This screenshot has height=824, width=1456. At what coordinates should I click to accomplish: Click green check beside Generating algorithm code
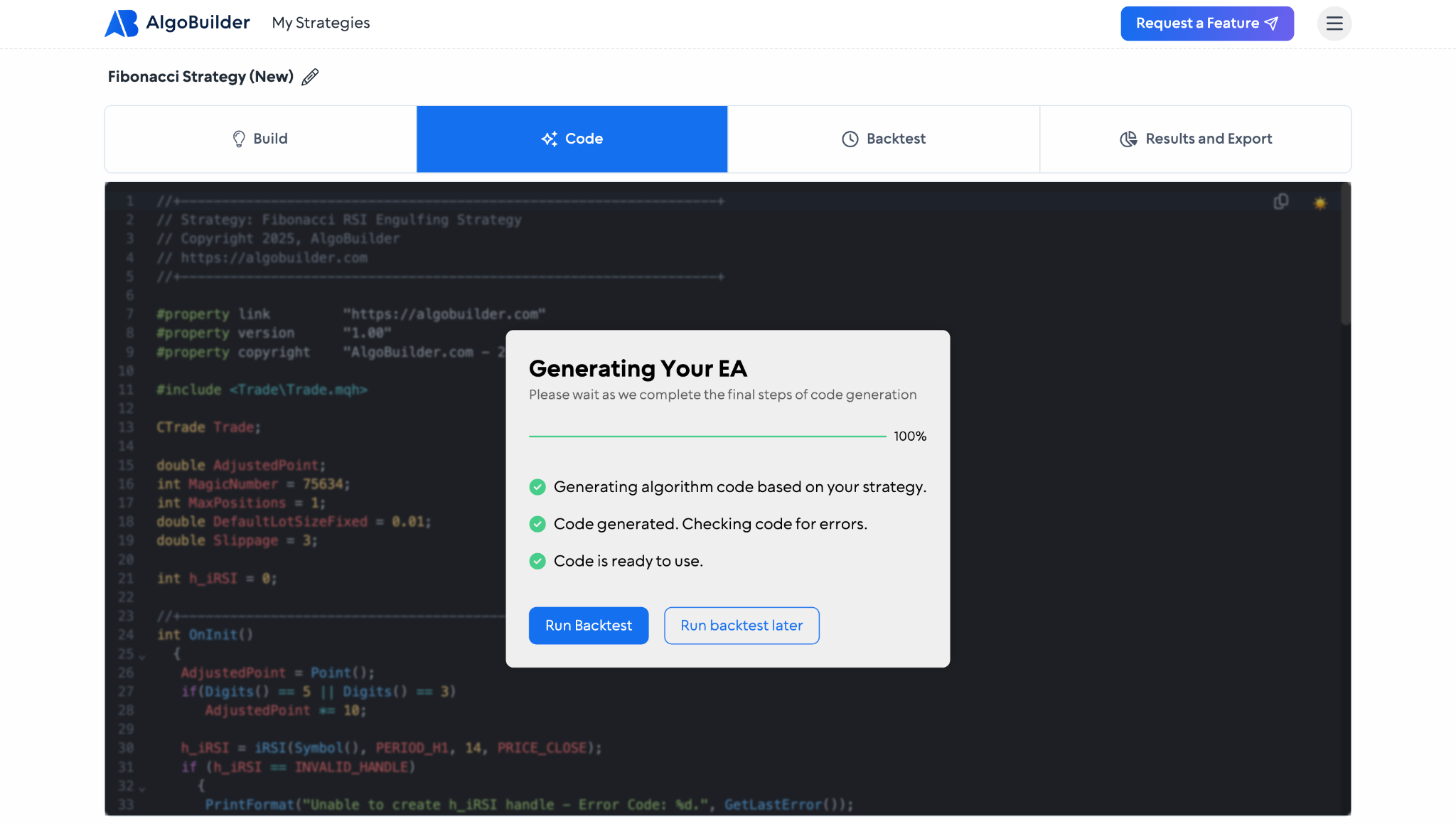pyautogui.click(x=537, y=487)
